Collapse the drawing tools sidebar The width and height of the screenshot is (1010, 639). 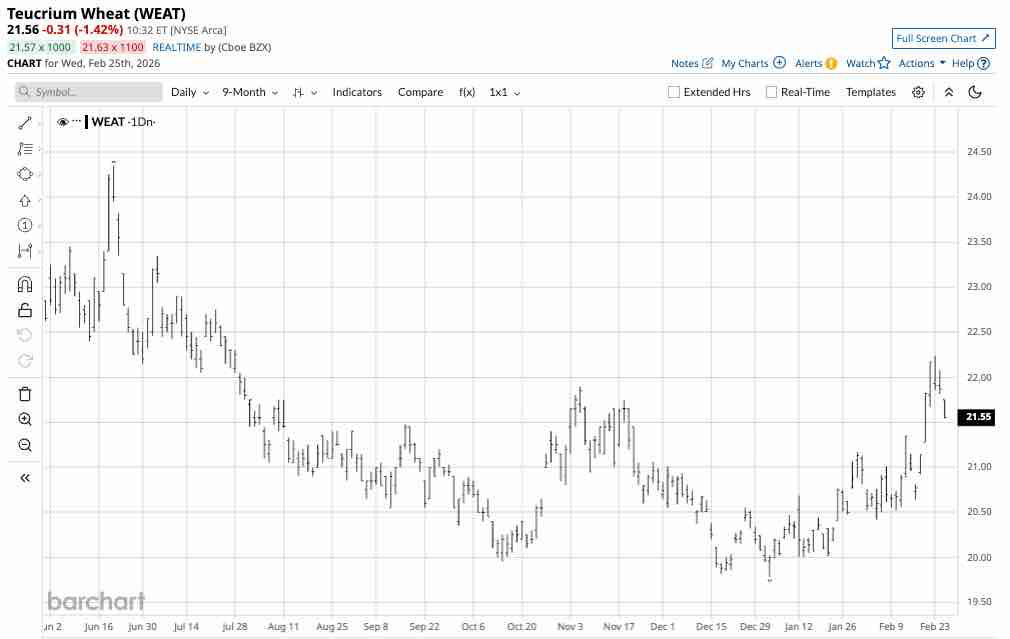pos(24,478)
